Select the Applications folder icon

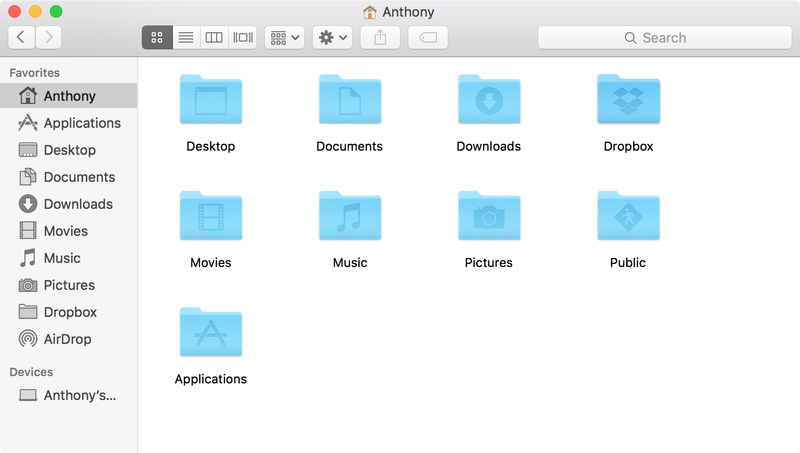(211, 332)
